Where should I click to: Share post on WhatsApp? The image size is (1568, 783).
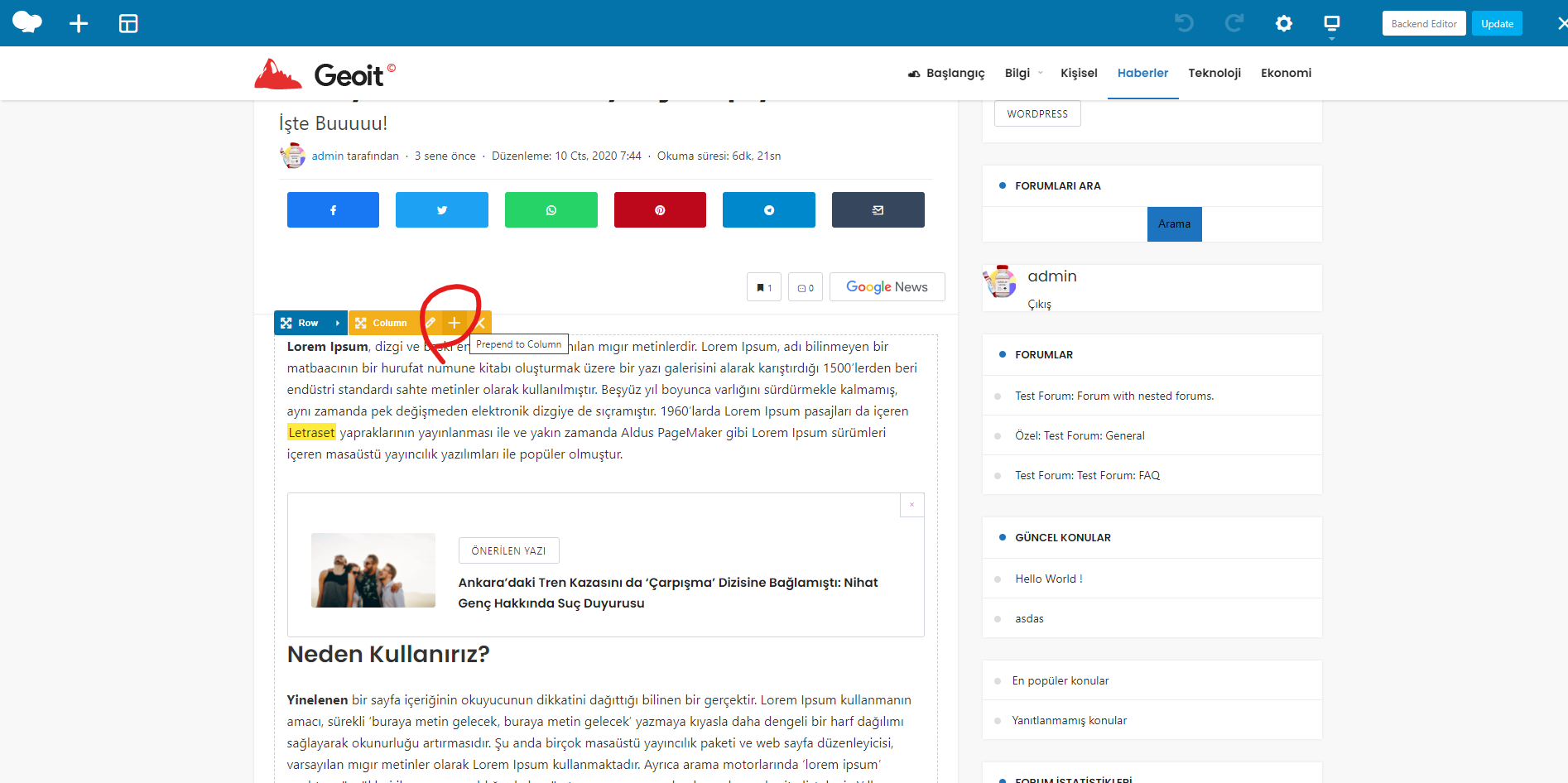pyautogui.click(x=551, y=210)
